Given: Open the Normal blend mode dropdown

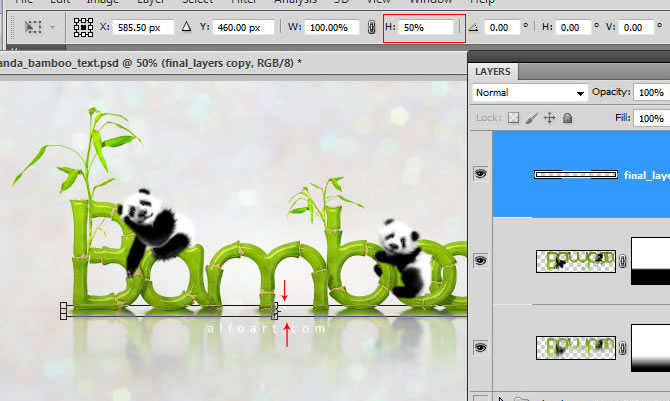Looking at the screenshot, I should (x=530, y=93).
